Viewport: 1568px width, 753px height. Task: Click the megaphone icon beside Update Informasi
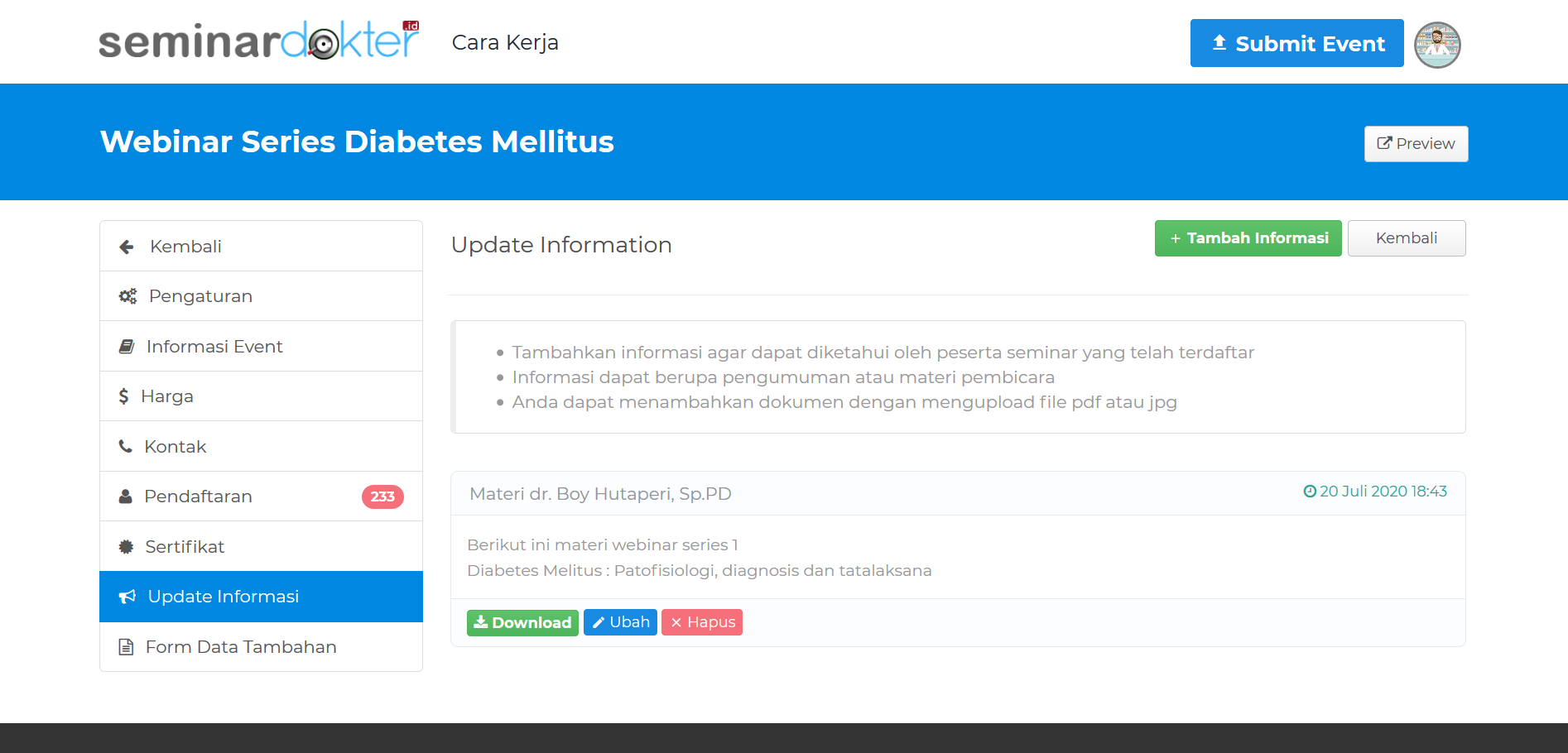click(127, 597)
